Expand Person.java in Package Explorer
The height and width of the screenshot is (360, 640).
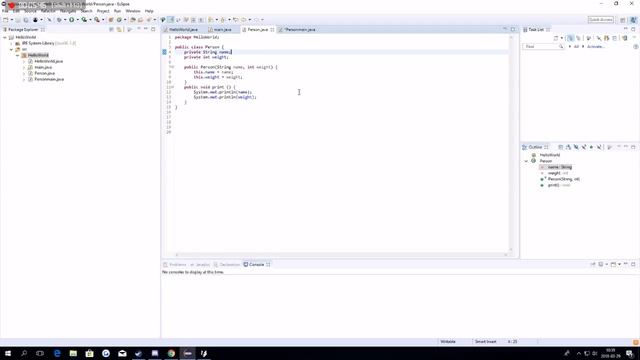point(24,73)
